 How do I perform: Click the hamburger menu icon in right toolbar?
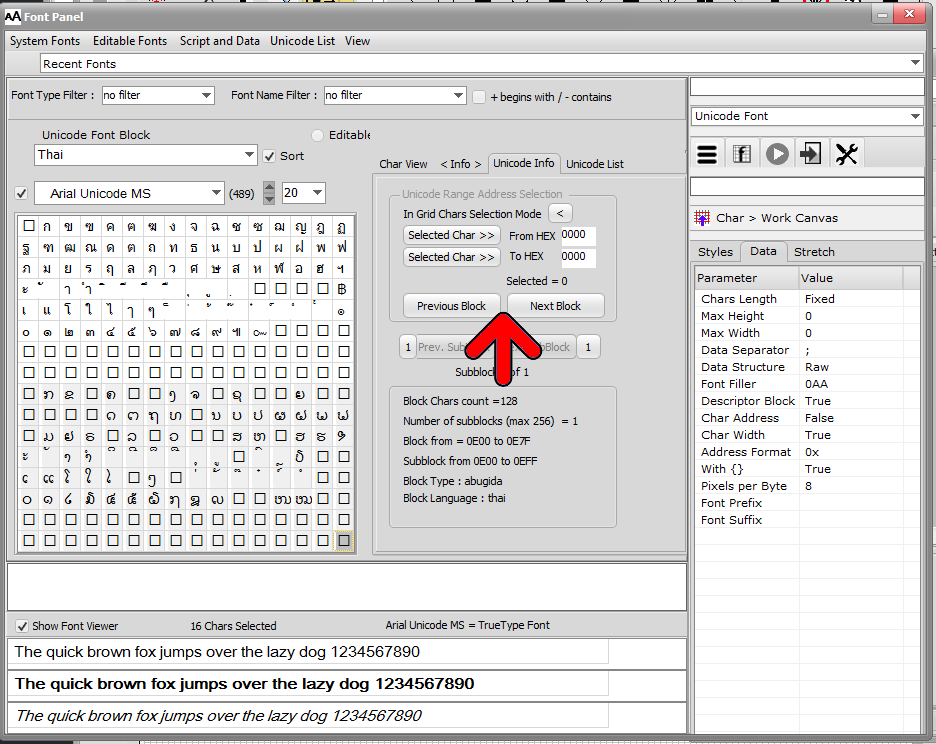(x=707, y=154)
